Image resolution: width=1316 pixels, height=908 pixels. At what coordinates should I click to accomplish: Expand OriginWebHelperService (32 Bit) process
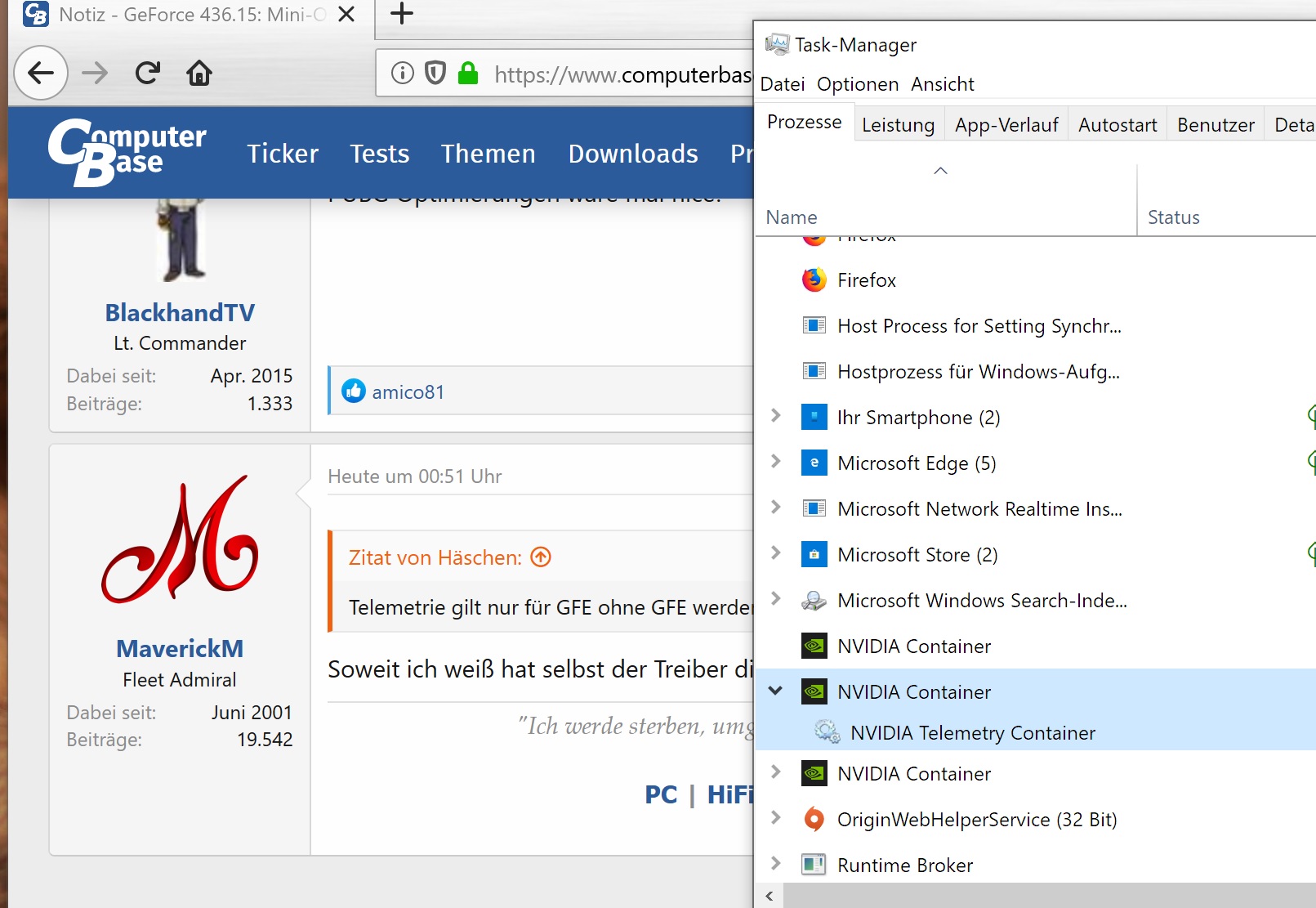776,818
